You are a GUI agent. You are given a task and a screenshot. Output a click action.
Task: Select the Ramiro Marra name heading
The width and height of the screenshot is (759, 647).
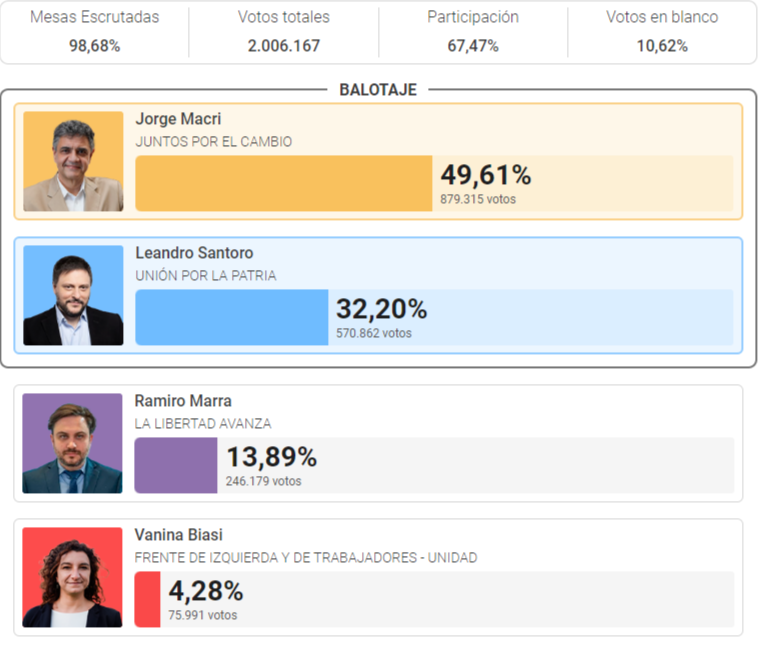point(183,401)
